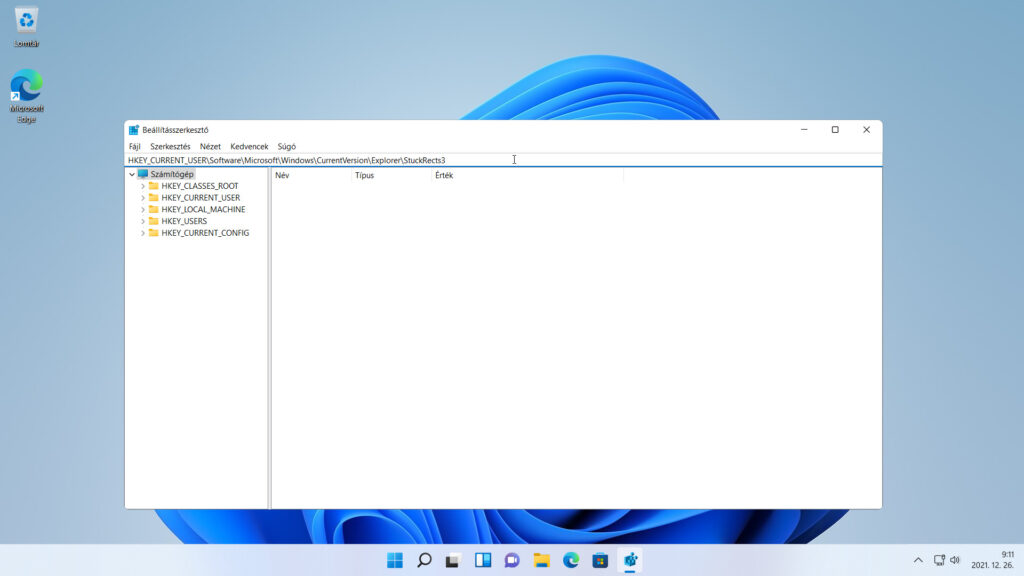The height and width of the screenshot is (576, 1024).
Task: Open the Fájl menu
Action: tap(135, 147)
